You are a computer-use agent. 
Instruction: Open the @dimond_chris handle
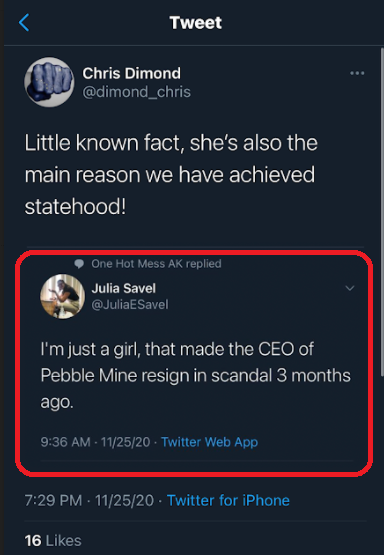click(x=136, y=92)
